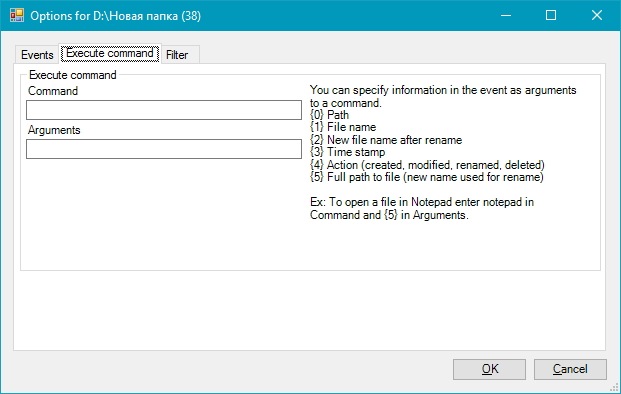The height and width of the screenshot is (394, 621).
Task: Click the Command field label
Action: point(53,91)
